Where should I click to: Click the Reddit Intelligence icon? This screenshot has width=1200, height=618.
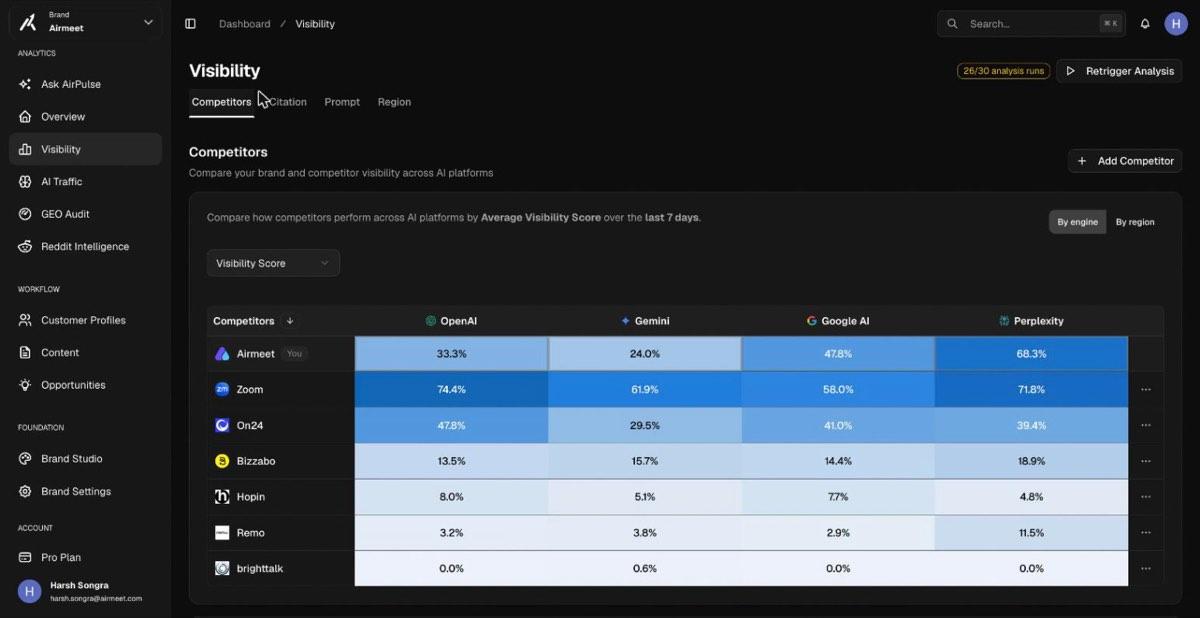pyautogui.click(x=25, y=246)
